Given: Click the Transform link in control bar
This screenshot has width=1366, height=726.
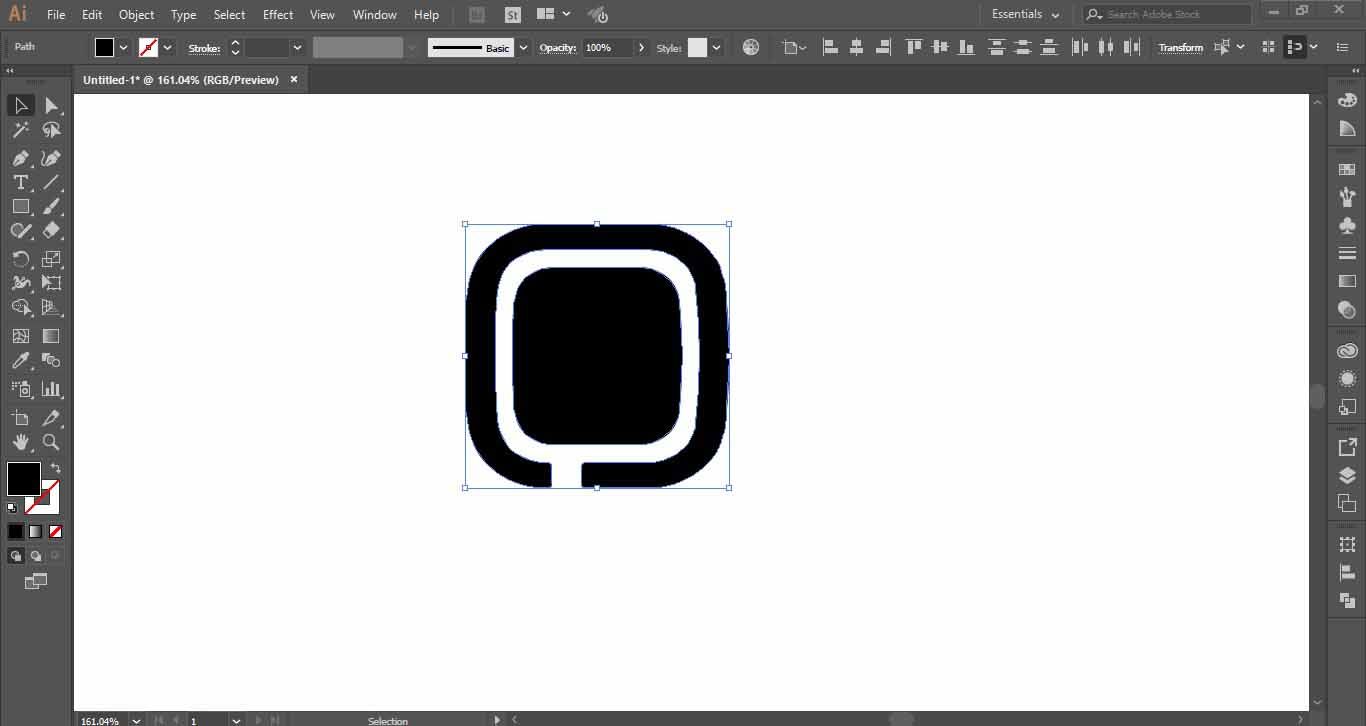Looking at the screenshot, I should point(1180,48).
